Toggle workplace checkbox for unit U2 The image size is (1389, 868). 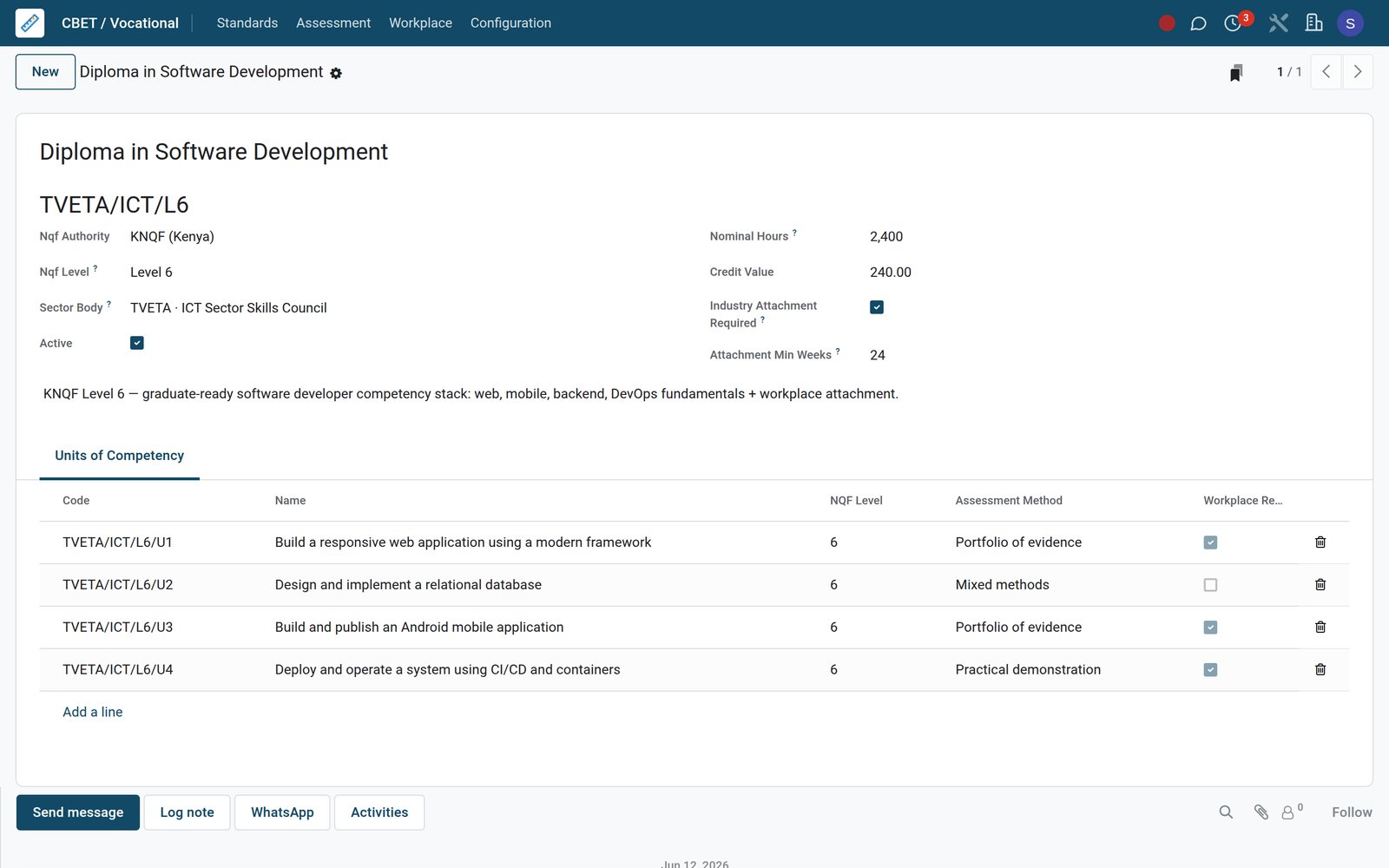(1210, 585)
